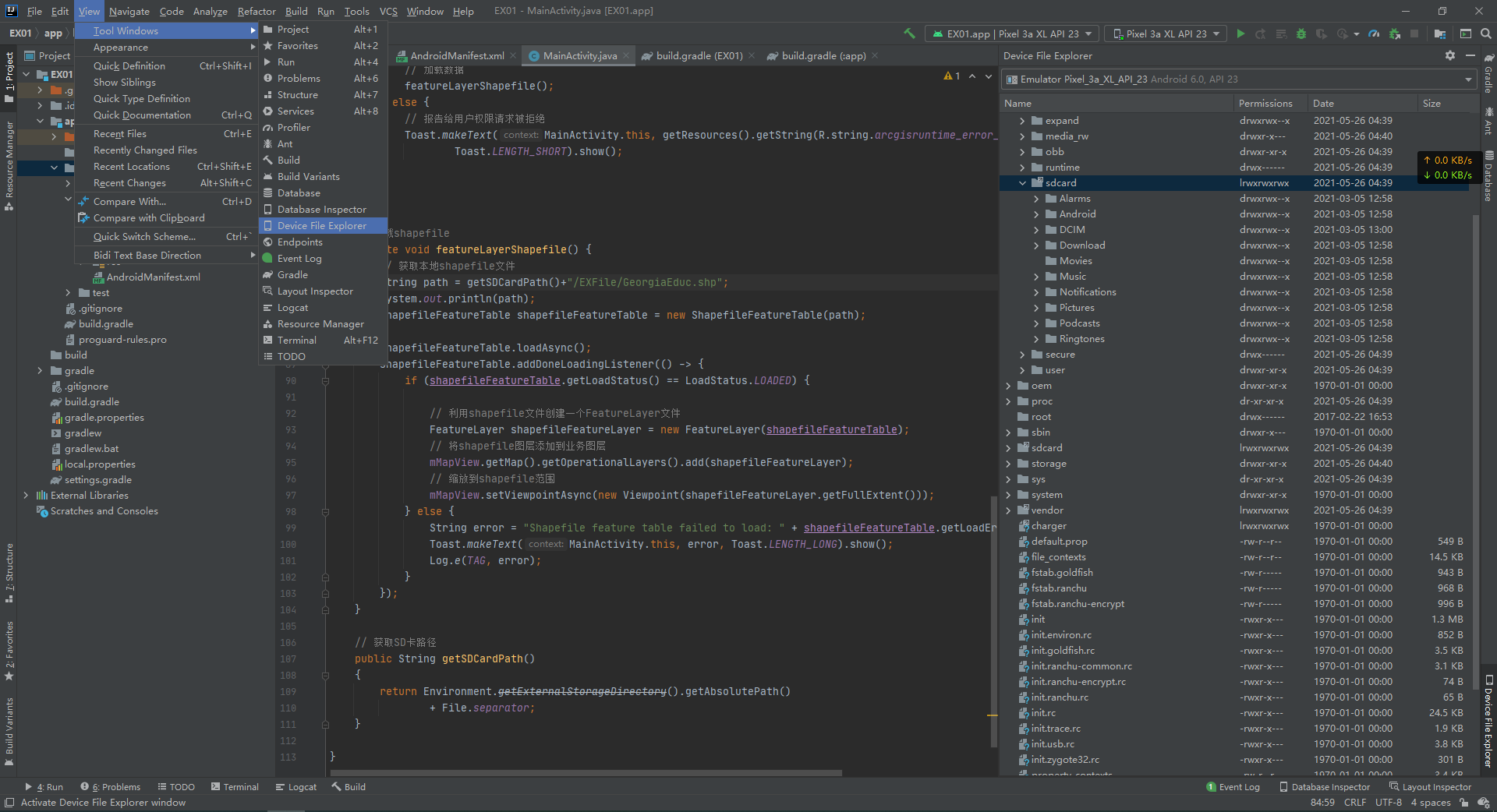Close the MainActivity.java editor tab

[626, 55]
